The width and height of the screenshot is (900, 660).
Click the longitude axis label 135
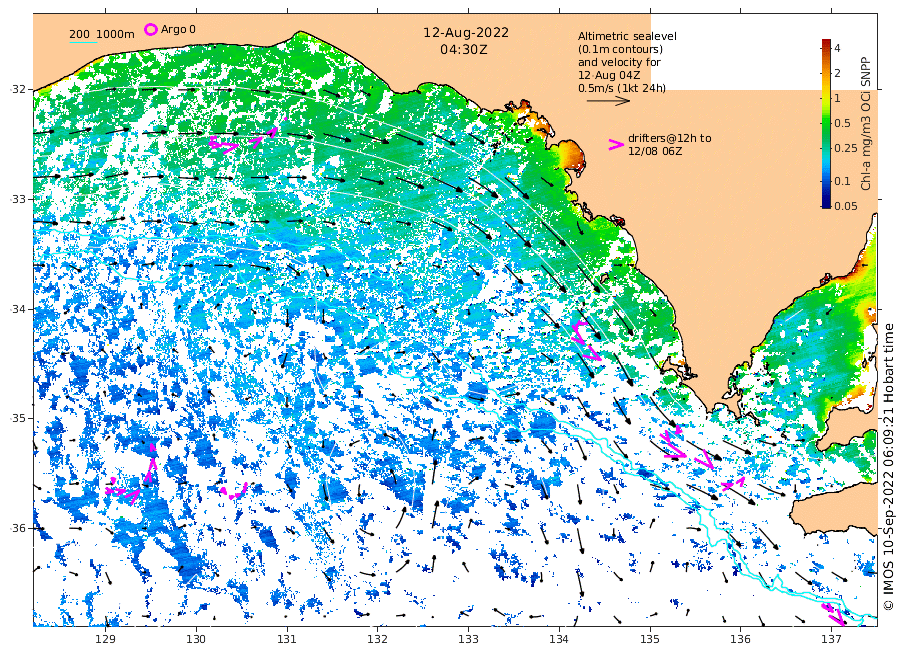coord(650,639)
